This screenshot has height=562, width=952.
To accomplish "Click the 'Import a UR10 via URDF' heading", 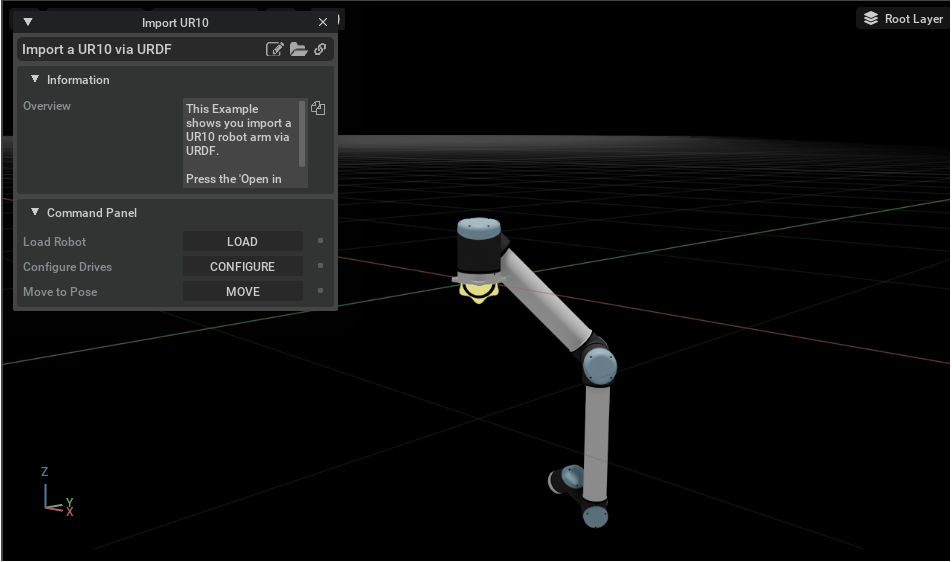I will tap(97, 49).
